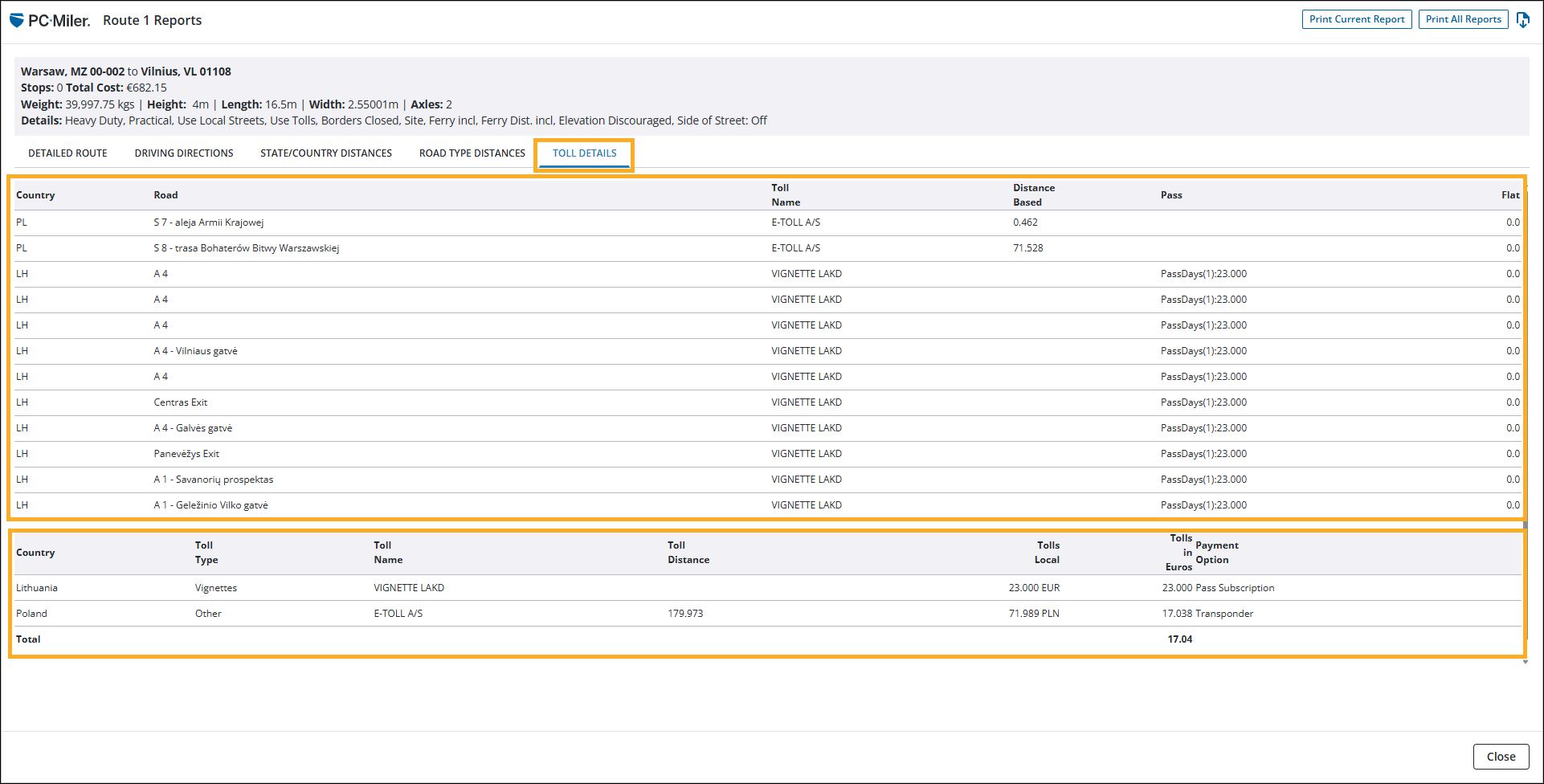Image resolution: width=1544 pixels, height=784 pixels.
Task: Select the Toll Details tab
Action: (x=584, y=153)
